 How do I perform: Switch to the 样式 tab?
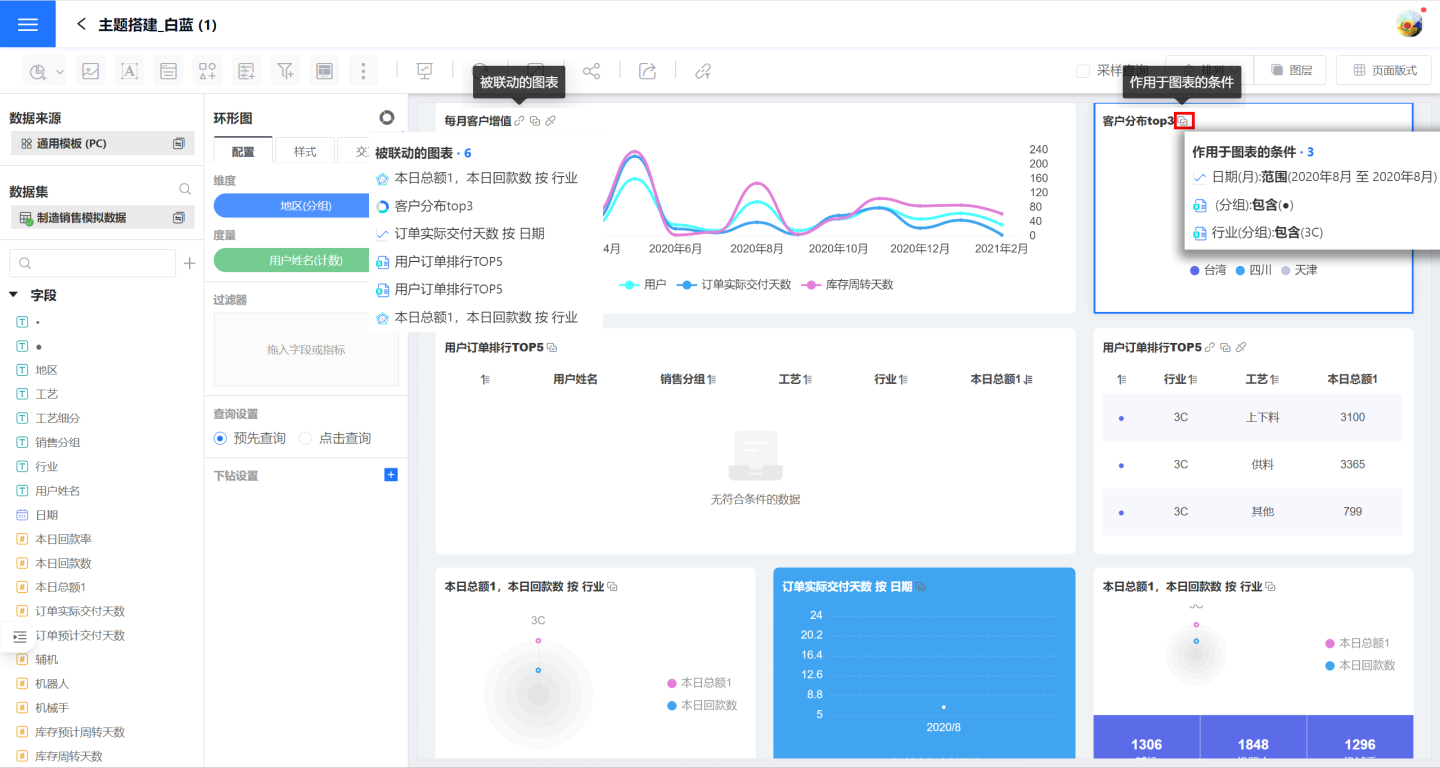[305, 152]
